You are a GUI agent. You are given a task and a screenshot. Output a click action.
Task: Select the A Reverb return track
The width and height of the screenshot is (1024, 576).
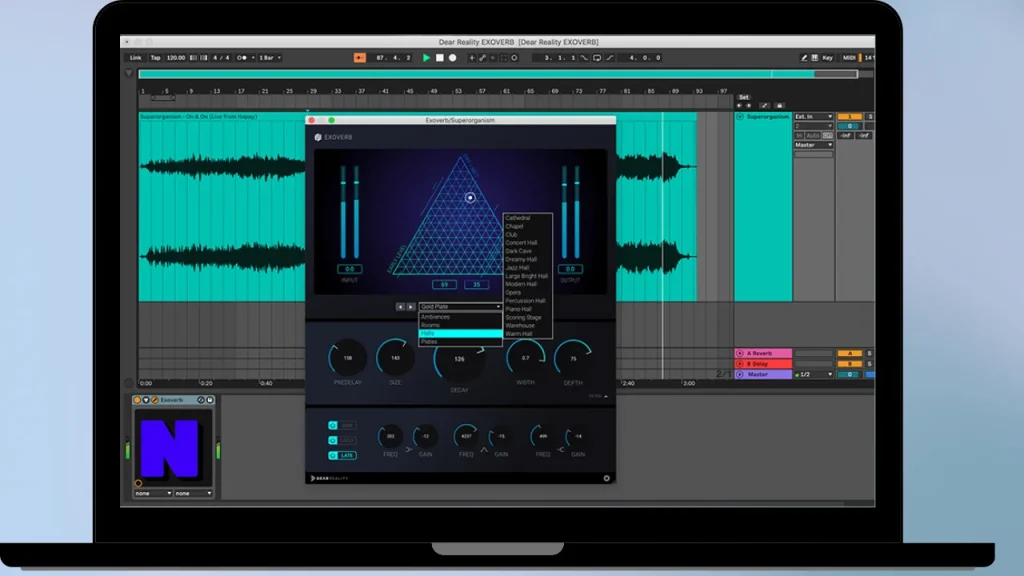point(763,353)
